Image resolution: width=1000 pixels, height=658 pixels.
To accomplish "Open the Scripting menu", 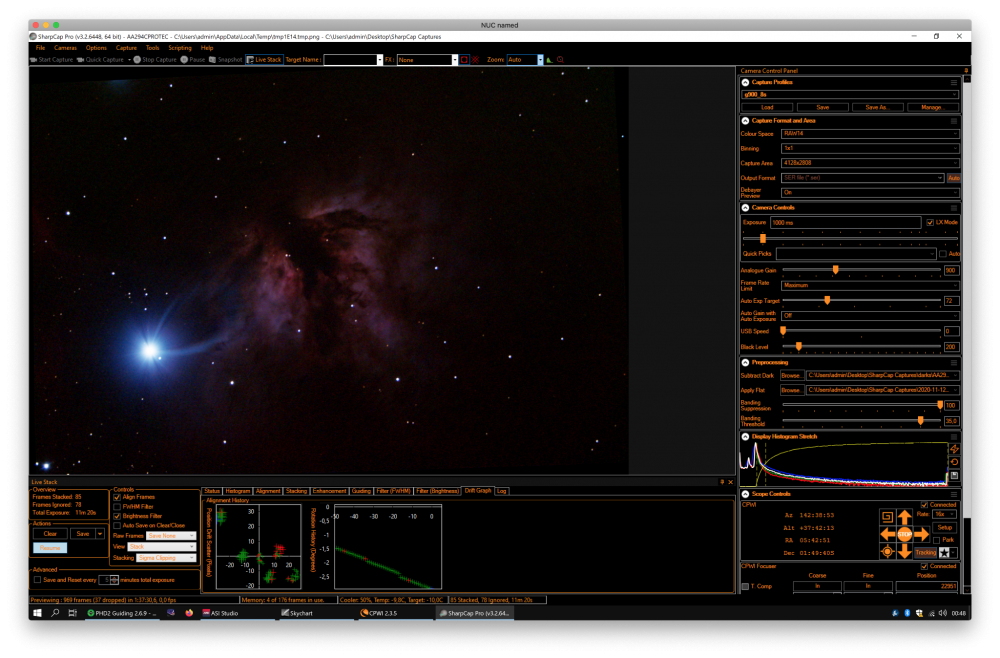I will coord(180,48).
